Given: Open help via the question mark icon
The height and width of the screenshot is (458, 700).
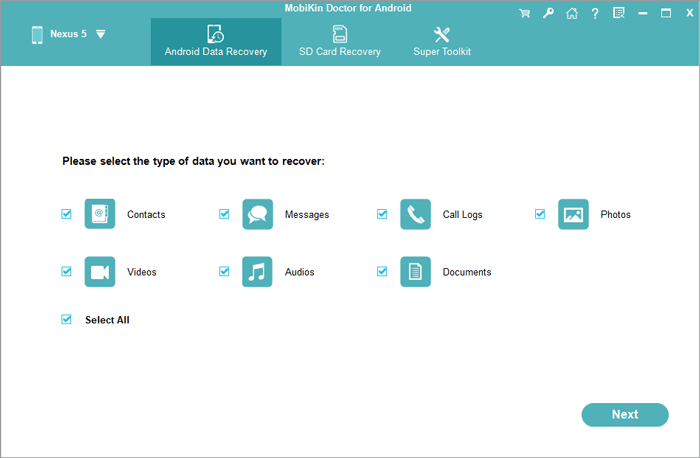Looking at the screenshot, I should coord(595,13).
